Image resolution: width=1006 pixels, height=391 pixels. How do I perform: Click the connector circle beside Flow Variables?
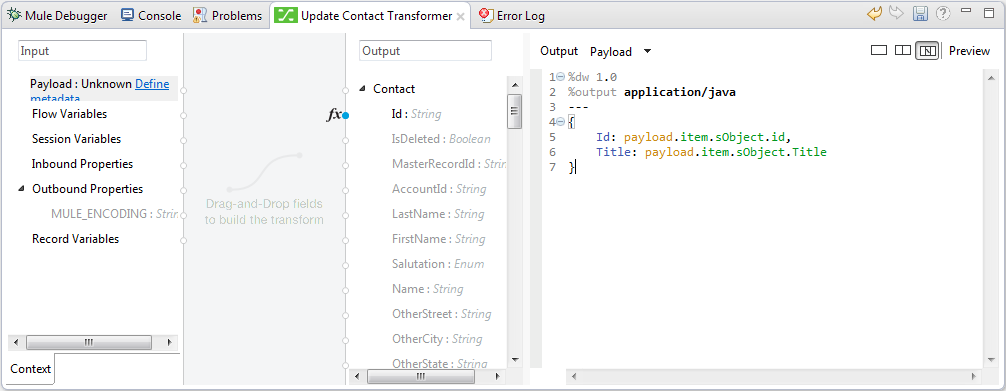click(183, 116)
